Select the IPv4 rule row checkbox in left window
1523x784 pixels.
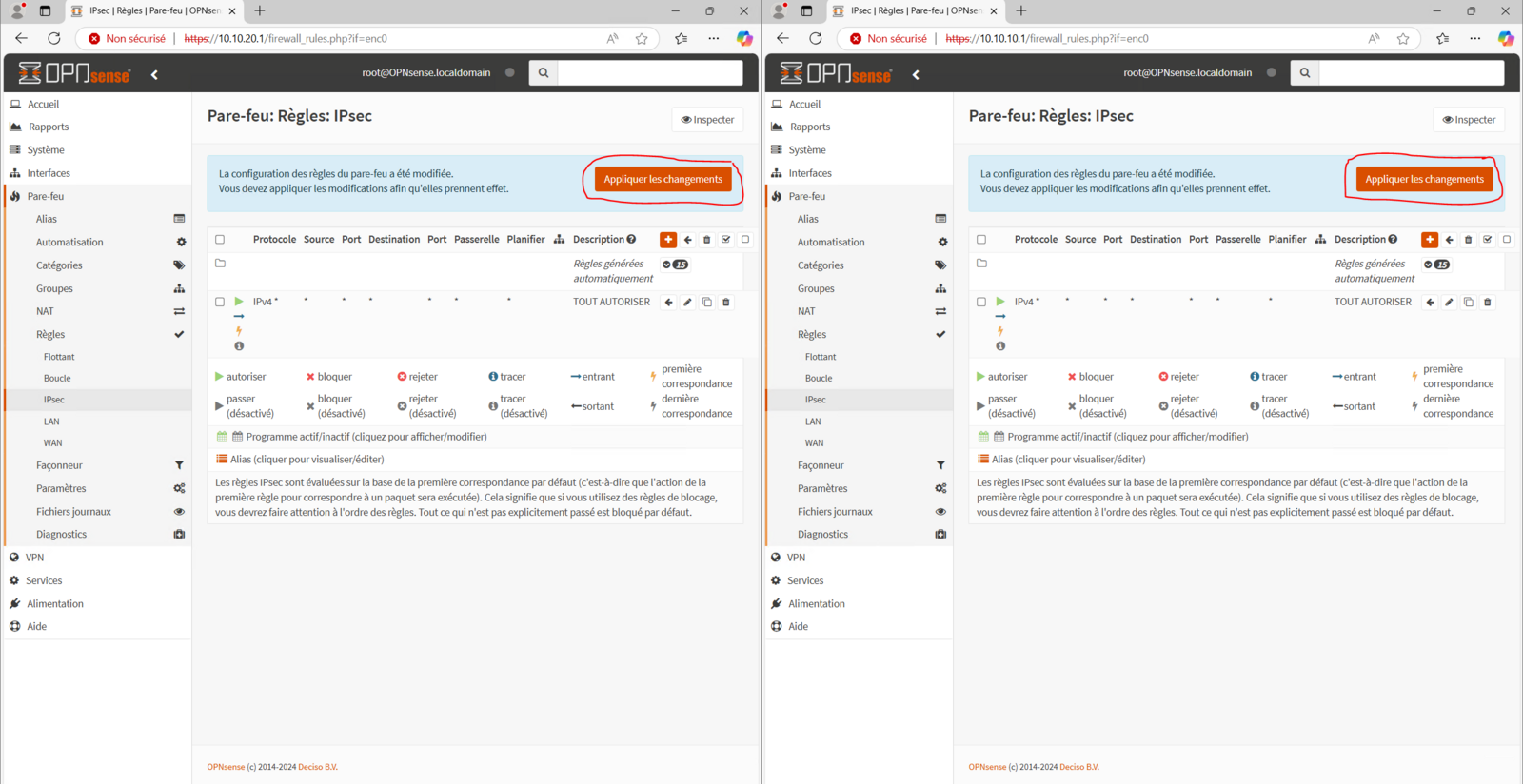pyautogui.click(x=220, y=302)
